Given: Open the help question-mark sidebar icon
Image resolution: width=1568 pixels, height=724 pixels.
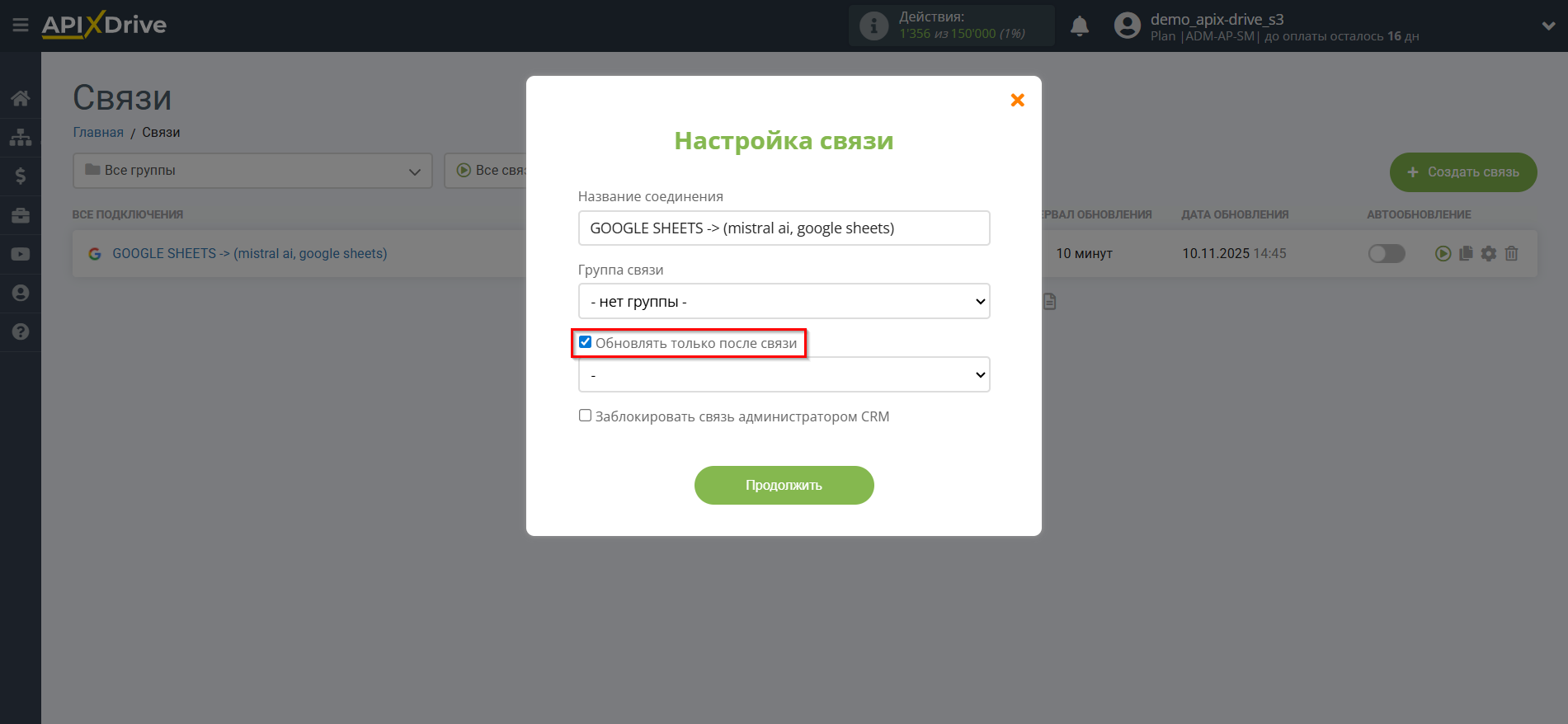Looking at the screenshot, I should tap(21, 331).
